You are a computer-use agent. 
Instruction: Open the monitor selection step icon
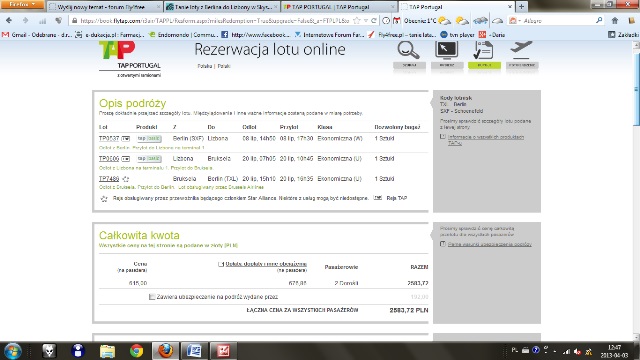point(447,50)
